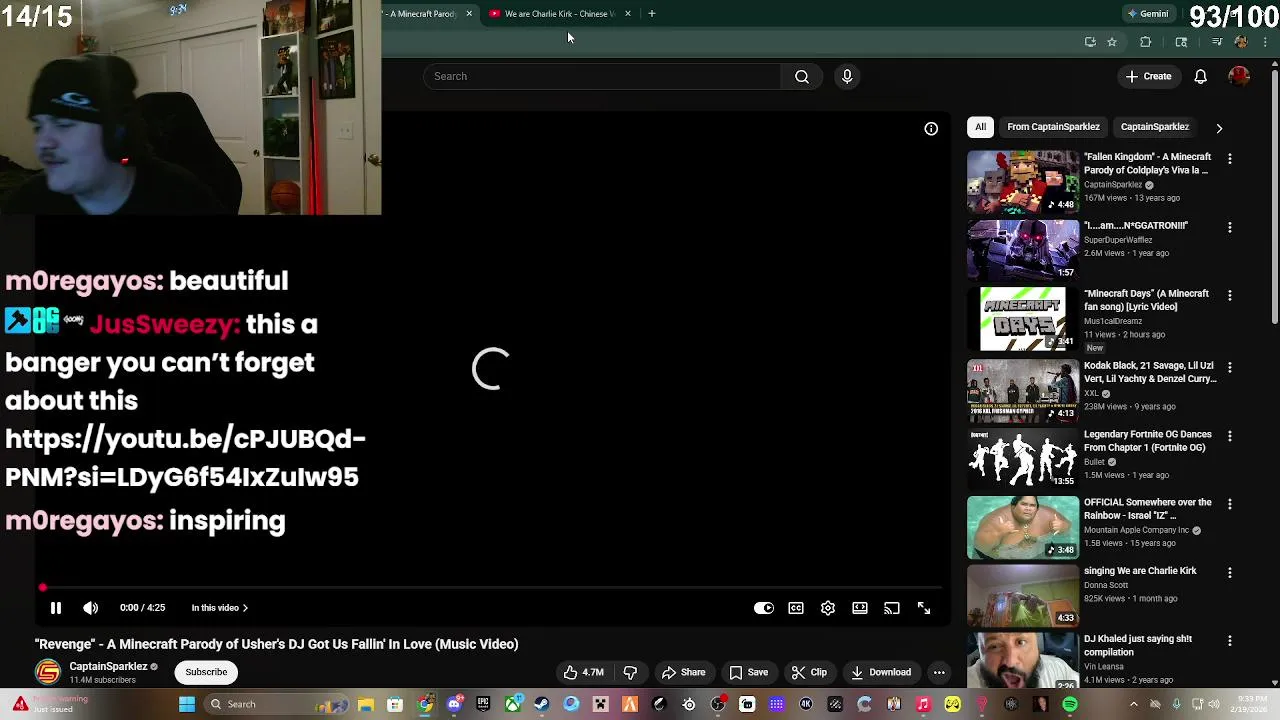The image size is (1280, 720).
Task: Bookmark this page with the star
Action: (1112, 42)
